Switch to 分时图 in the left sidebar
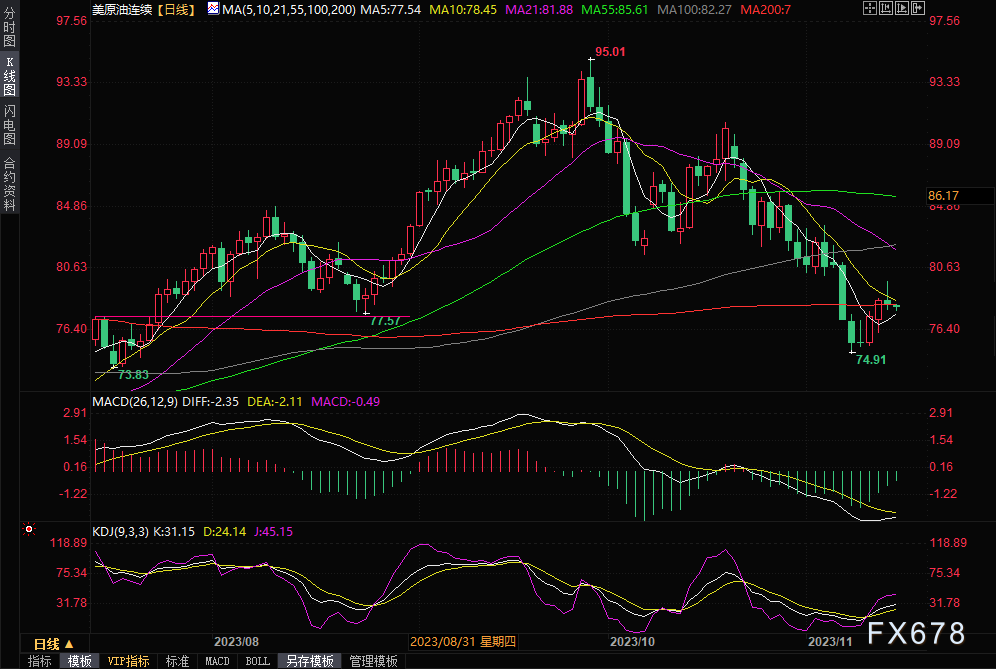Viewport: 996px width, 669px height. (x=9, y=27)
